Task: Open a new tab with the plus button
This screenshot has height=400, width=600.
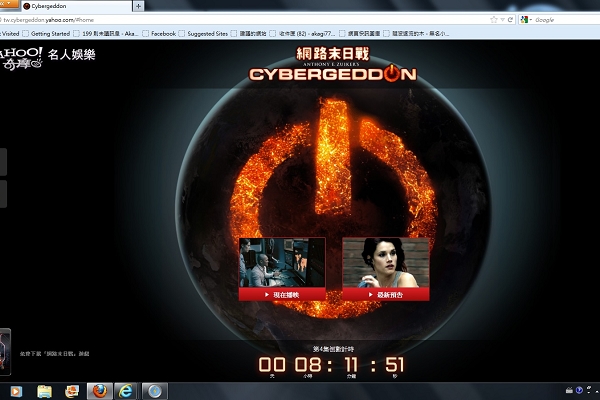Action: 138,6
